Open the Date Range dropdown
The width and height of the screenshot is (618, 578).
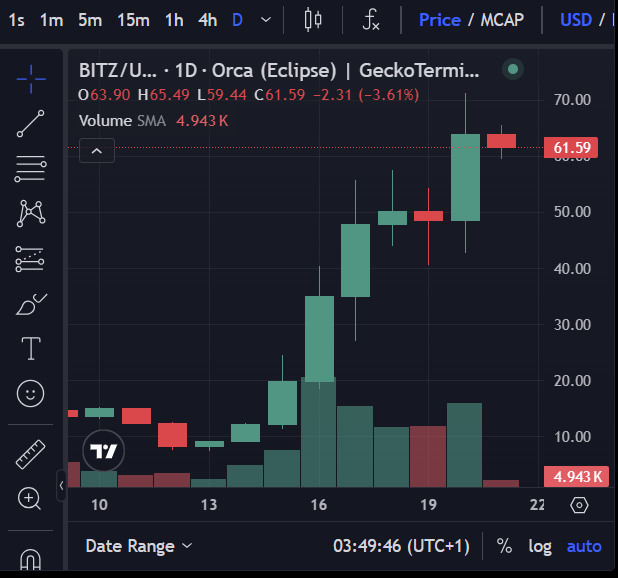tap(139, 546)
